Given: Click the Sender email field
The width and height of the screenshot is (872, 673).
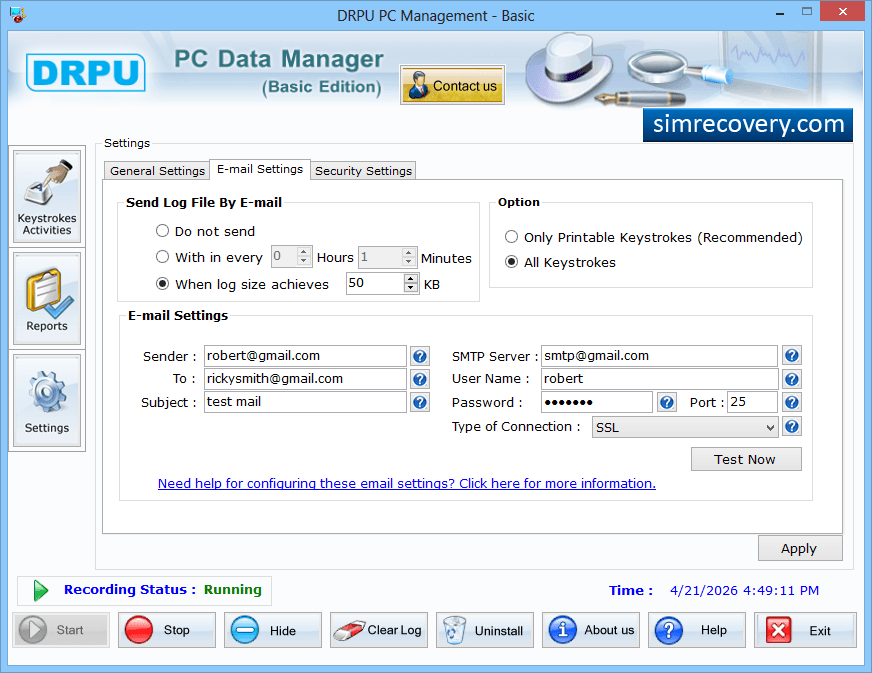Looking at the screenshot, I should coord(305,356).
